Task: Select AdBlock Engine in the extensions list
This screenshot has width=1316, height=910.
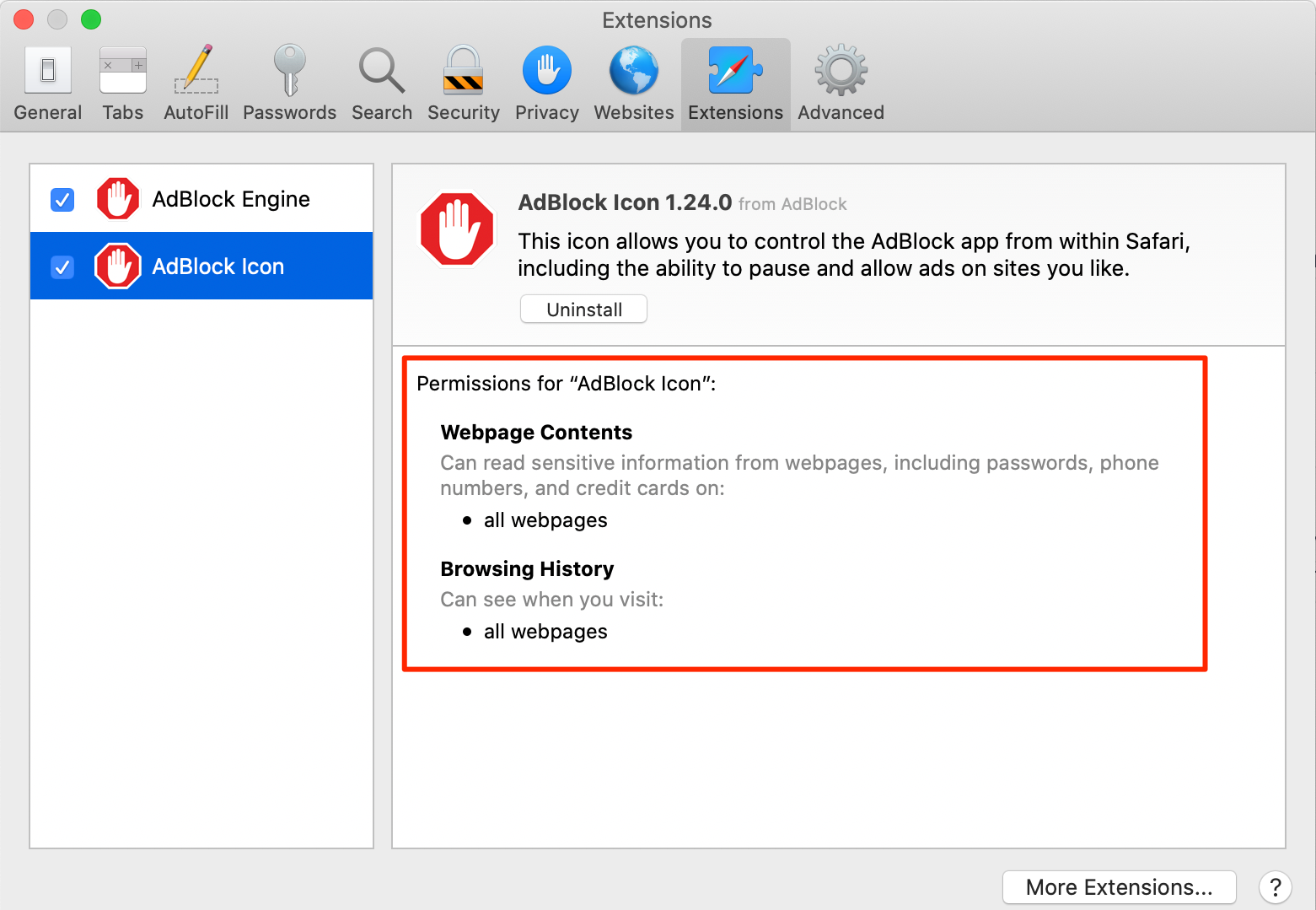Action: (201, 199)
